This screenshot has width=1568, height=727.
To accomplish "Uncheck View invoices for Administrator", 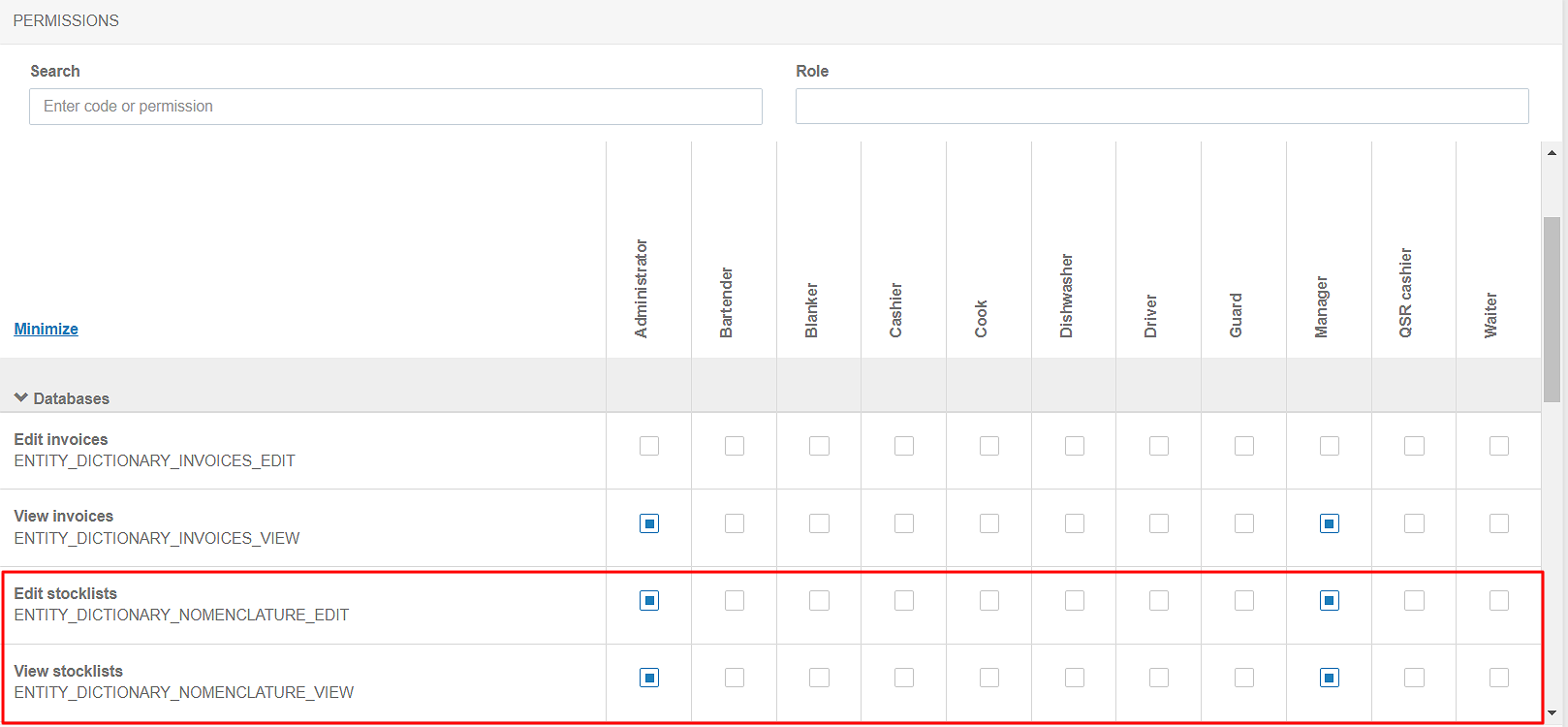I will tap(649, 523).
